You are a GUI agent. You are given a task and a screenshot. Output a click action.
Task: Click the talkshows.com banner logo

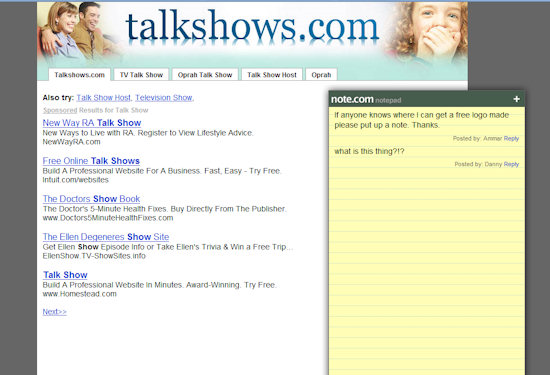point(252,26)
